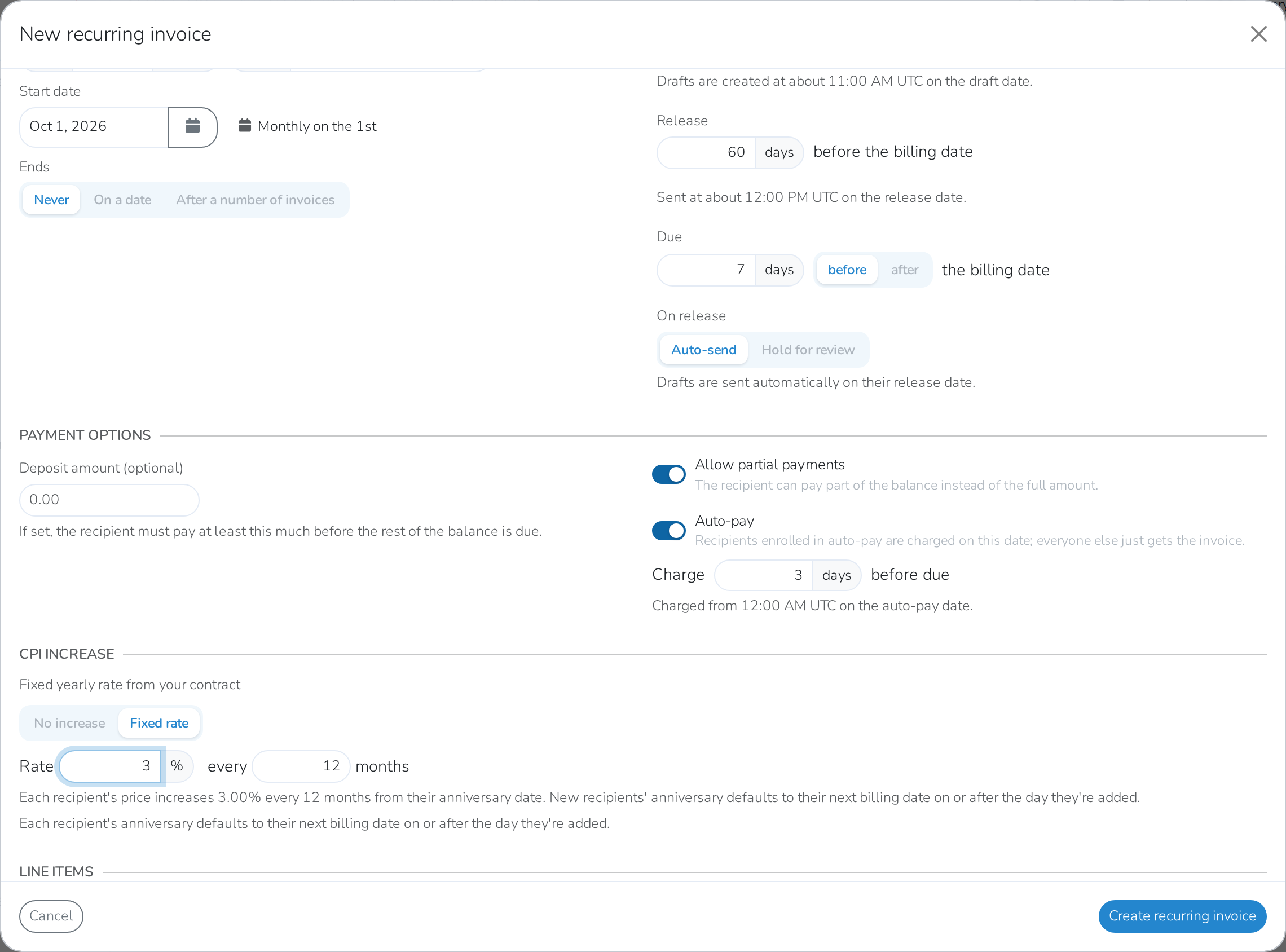The height and width of the screenshot is (952, 1286).
Task: Click the Deposit amount field
Action: [109, 500]
